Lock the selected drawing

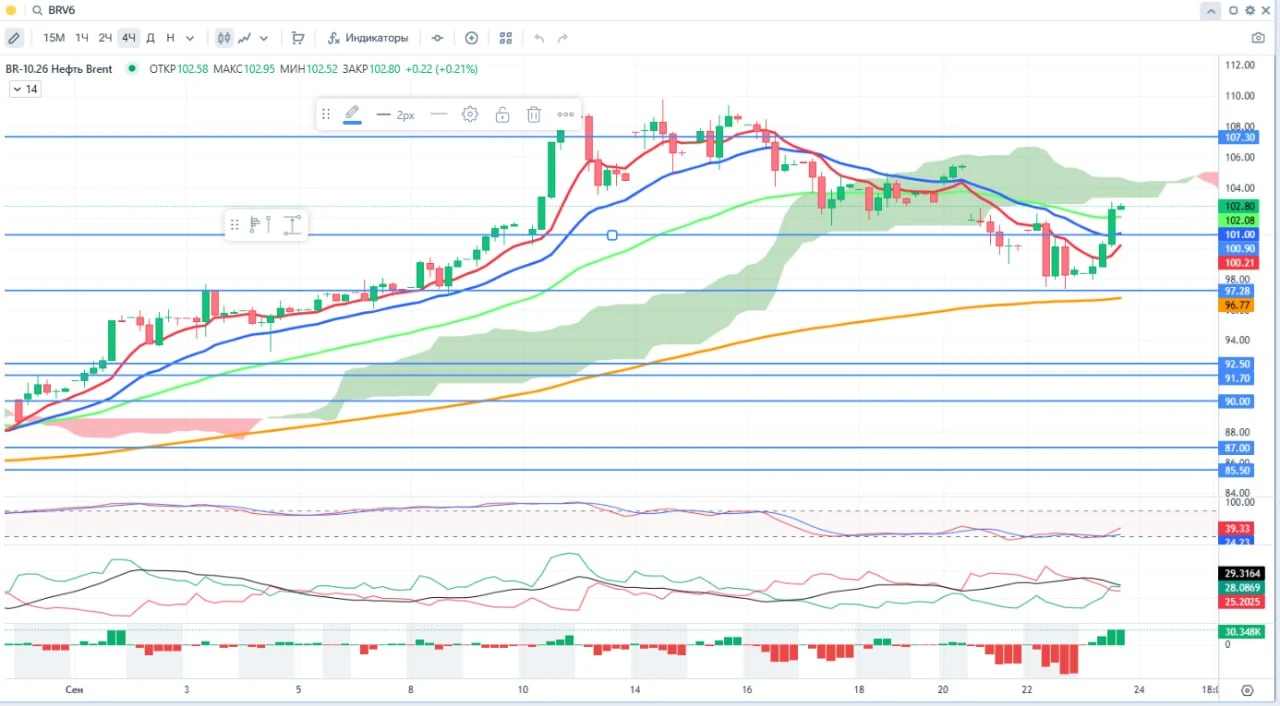(502, 114)
